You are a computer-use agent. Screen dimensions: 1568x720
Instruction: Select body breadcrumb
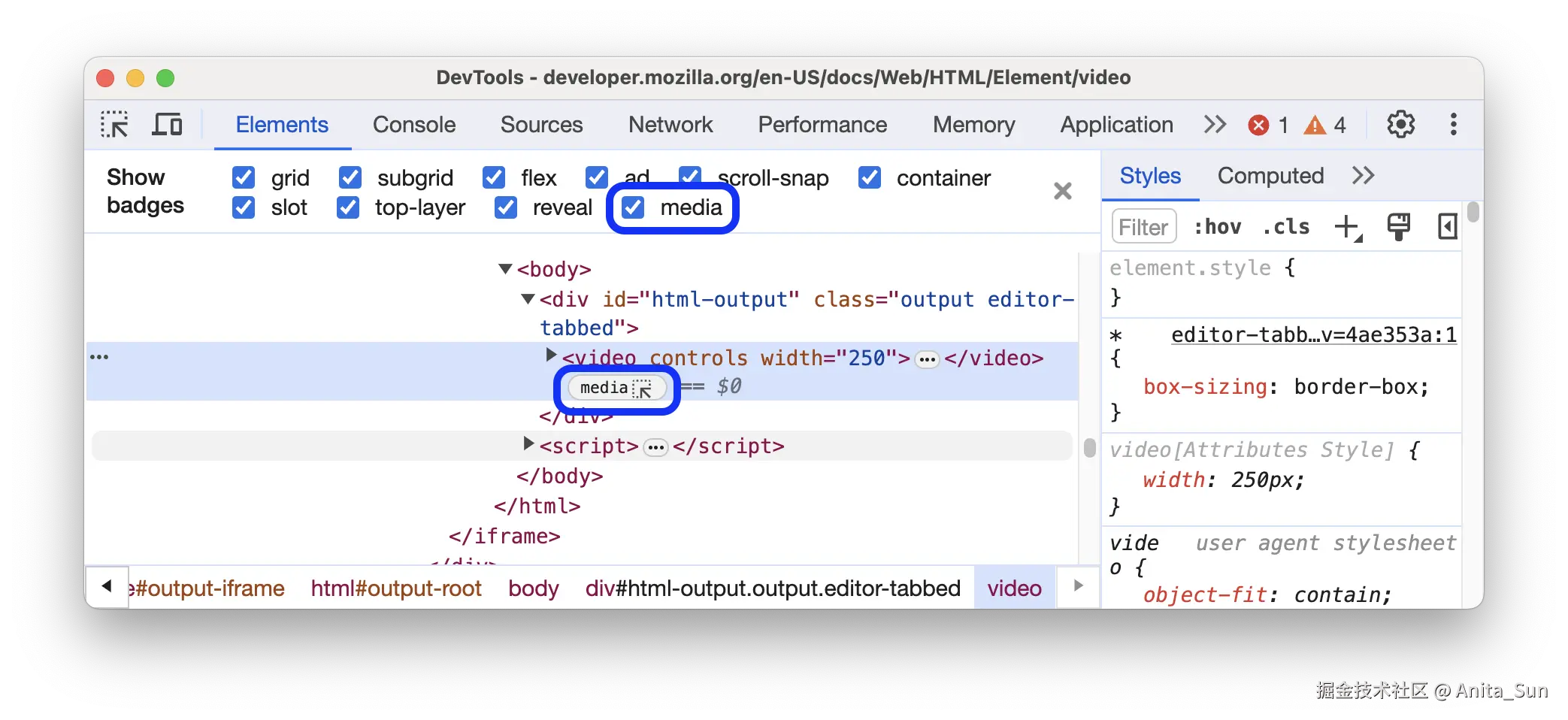tap(534, 588)
